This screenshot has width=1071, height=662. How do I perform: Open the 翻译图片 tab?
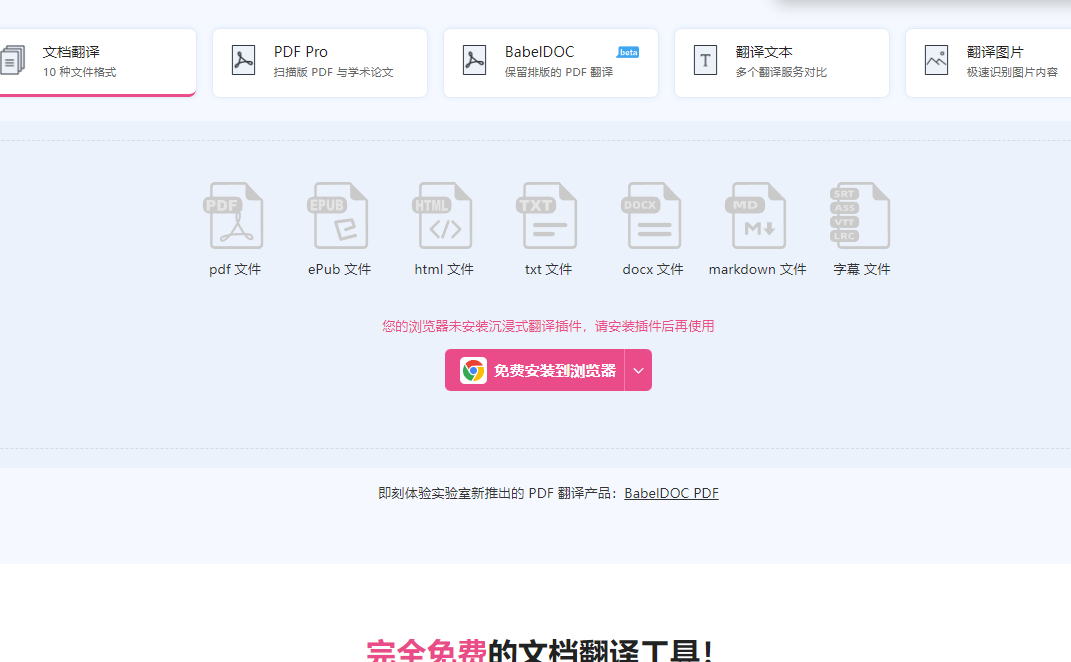(x=988, y=62)
